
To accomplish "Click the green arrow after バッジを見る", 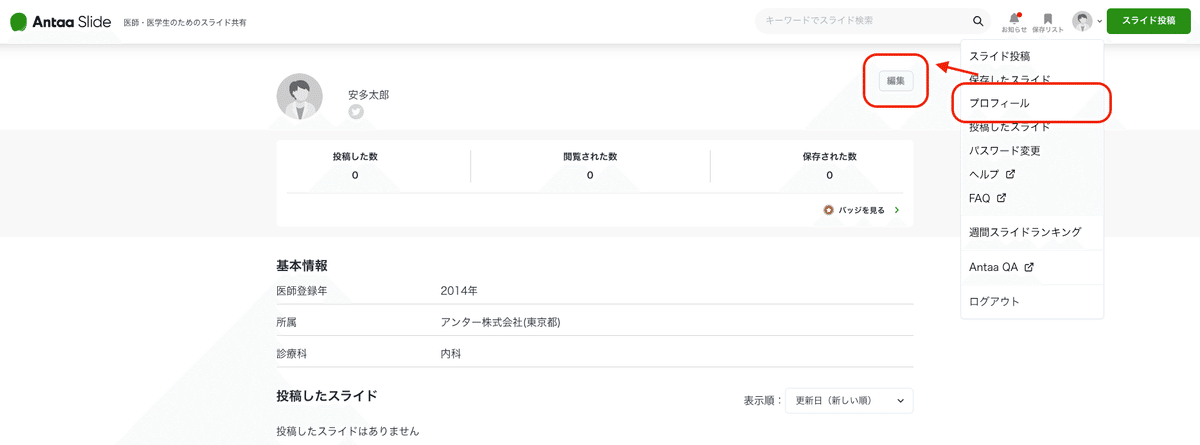I will coord(897,211).
